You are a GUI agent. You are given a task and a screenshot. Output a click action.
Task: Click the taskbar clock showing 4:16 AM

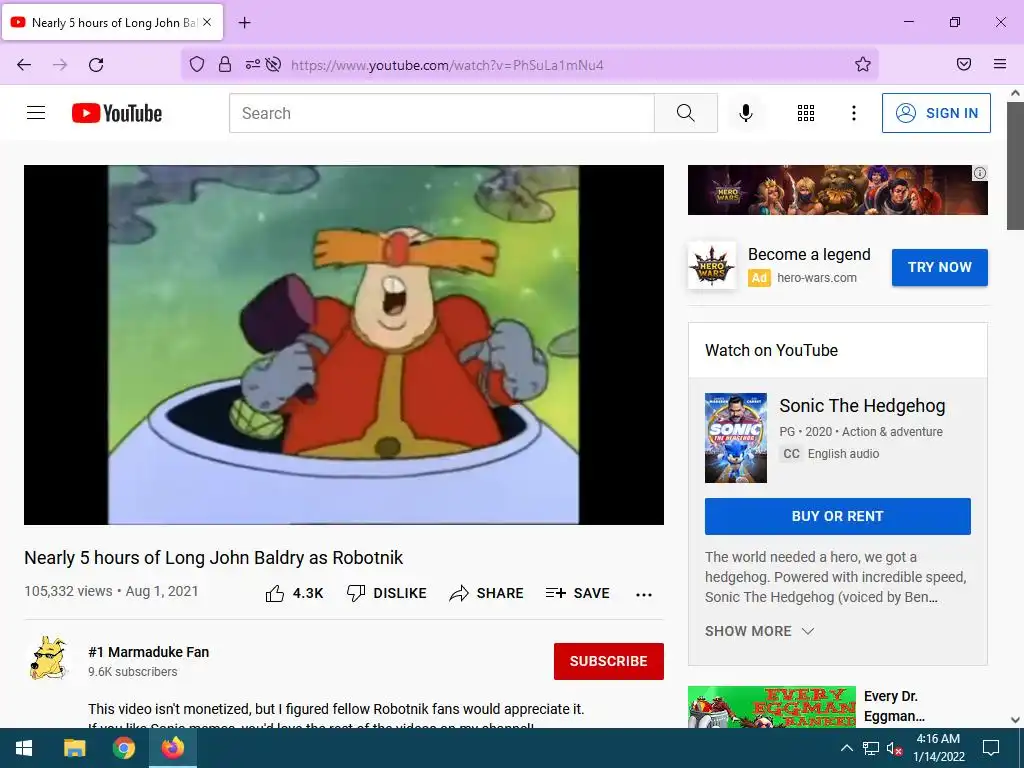coord(938,748)
